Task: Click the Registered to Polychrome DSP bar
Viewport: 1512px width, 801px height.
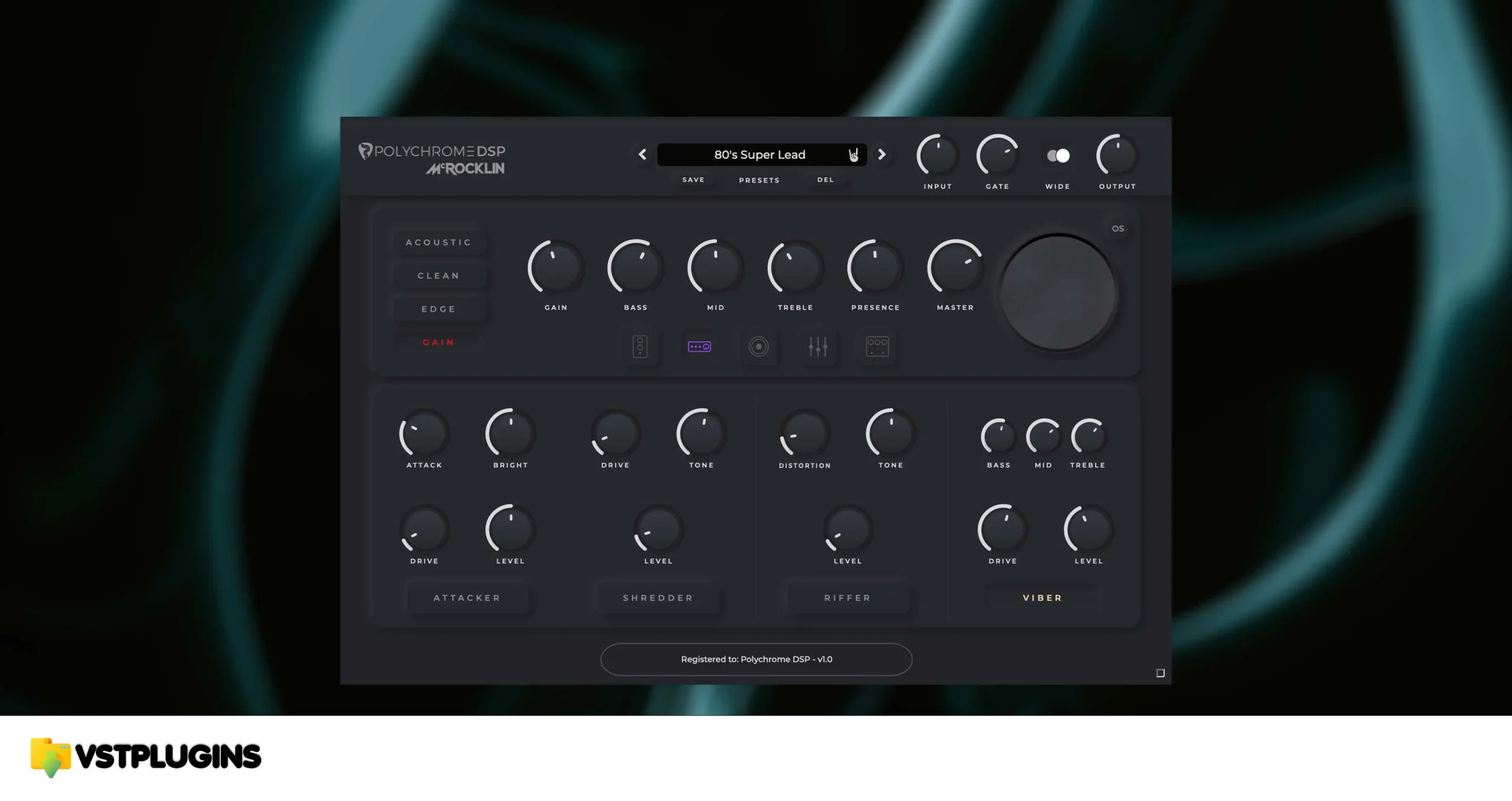Action: click(x=756, y=659)
